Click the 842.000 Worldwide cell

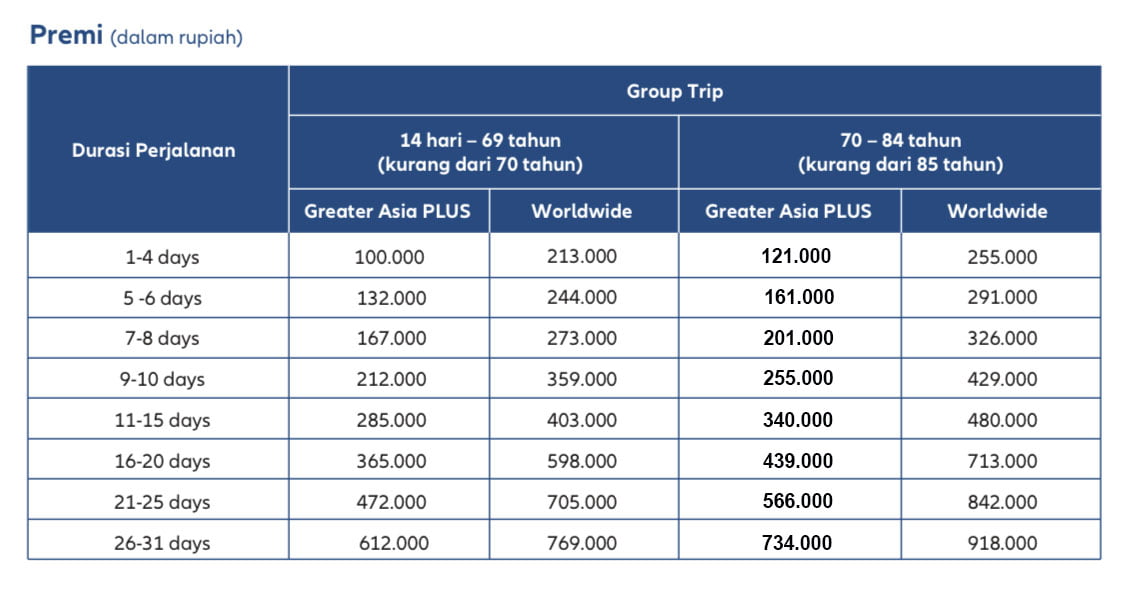coord(1002,502)
